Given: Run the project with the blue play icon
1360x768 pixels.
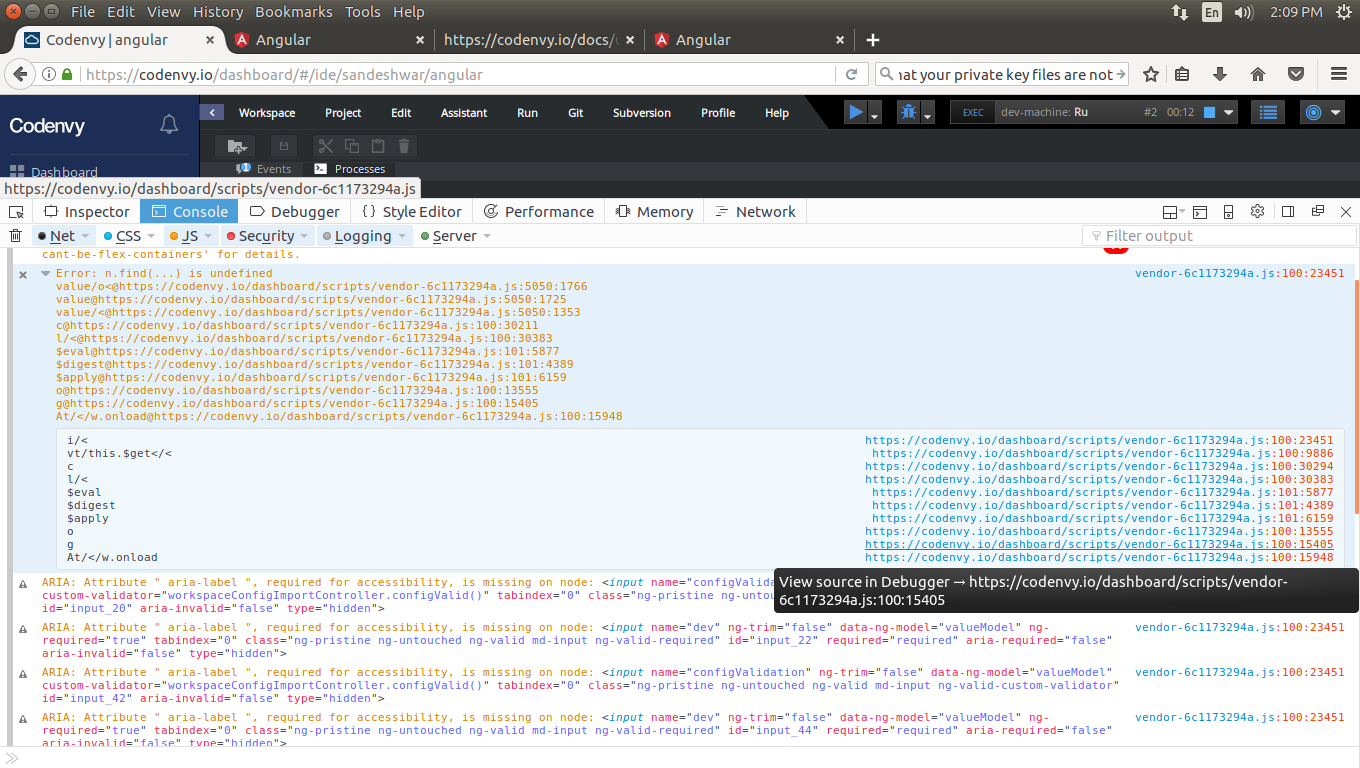Looking at the screenshot, I should pos(855,112).
